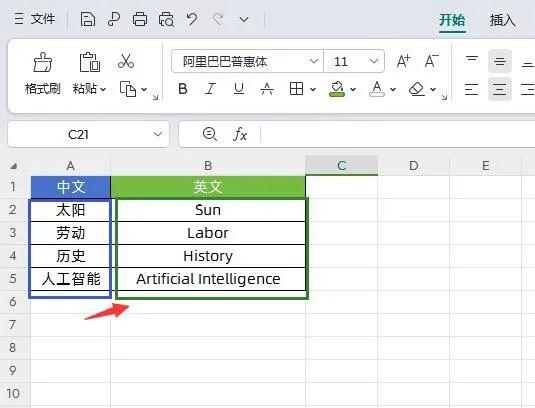Toggle Bold formatting
The image size is (535, 408).
pos(183,89)
